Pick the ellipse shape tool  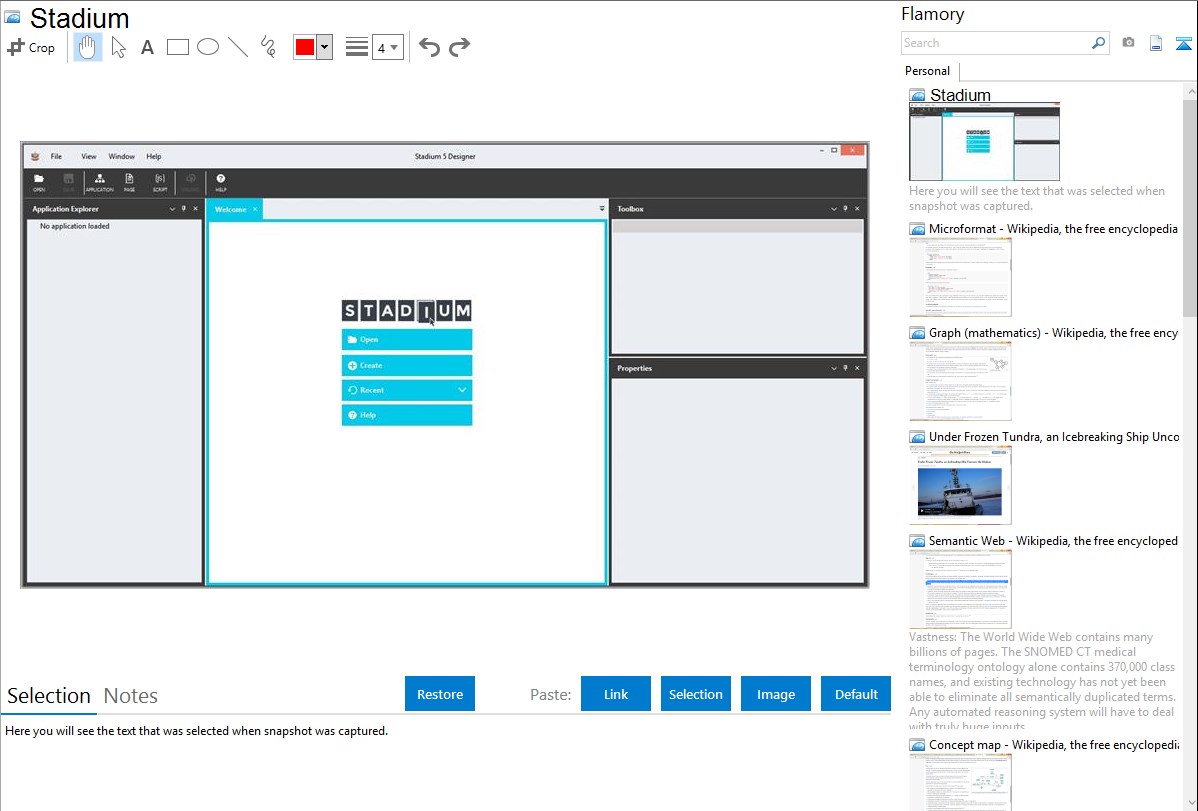(208, 47)
